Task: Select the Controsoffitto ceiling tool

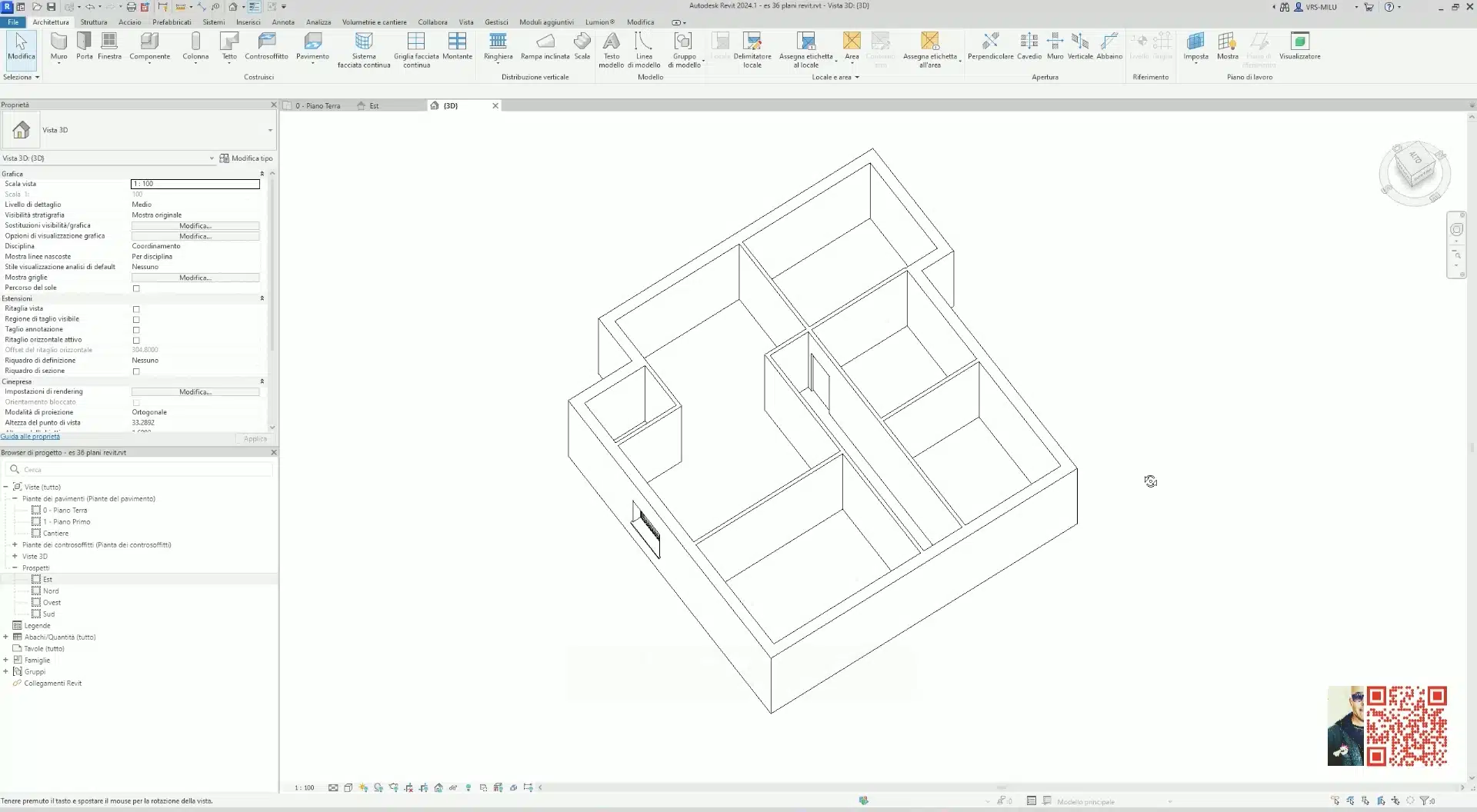Action: (x=266, y=45)
